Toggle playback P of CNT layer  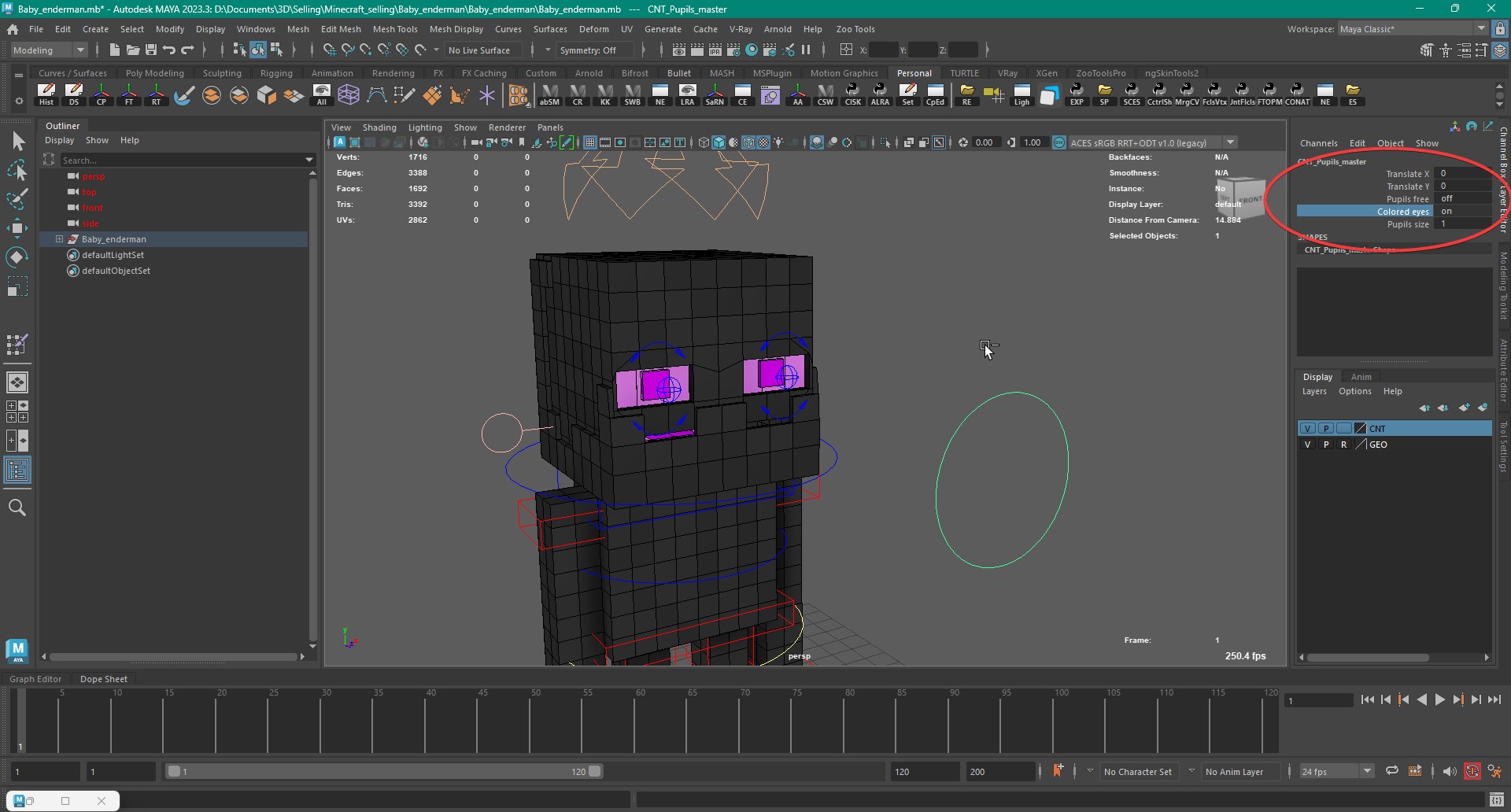coord(1326,428)
